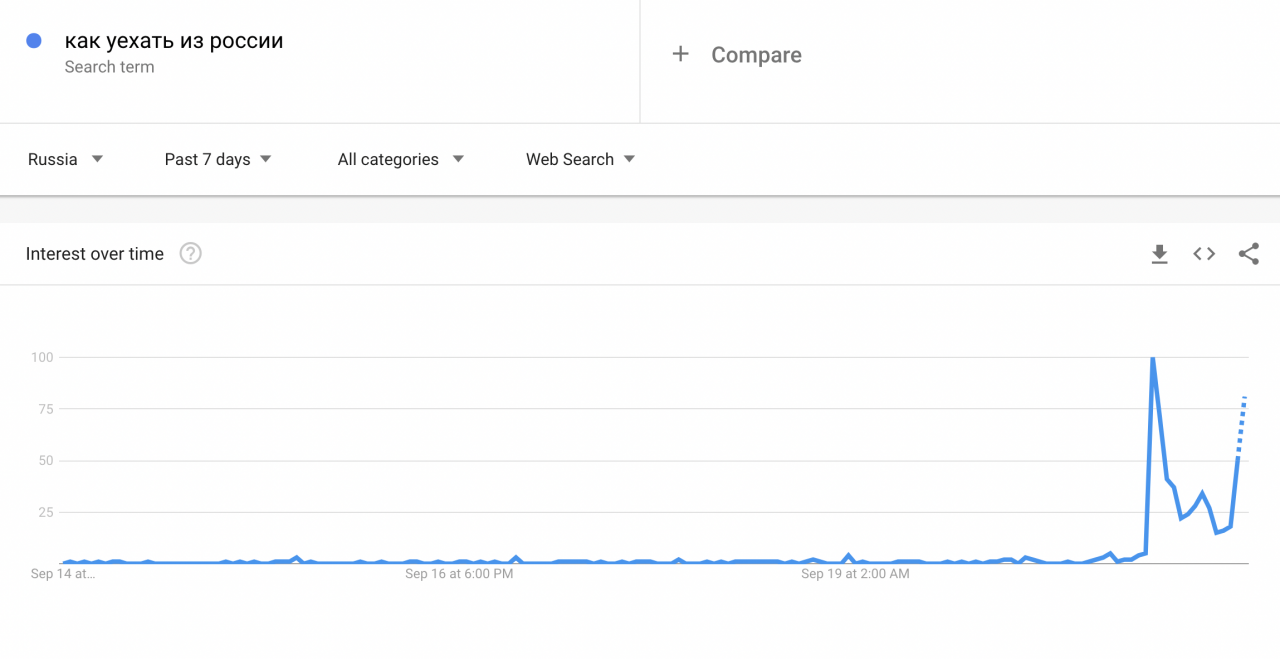Click the plus icon next to Compare
This screenshot has height=659, width=1280.
[681, 54]
